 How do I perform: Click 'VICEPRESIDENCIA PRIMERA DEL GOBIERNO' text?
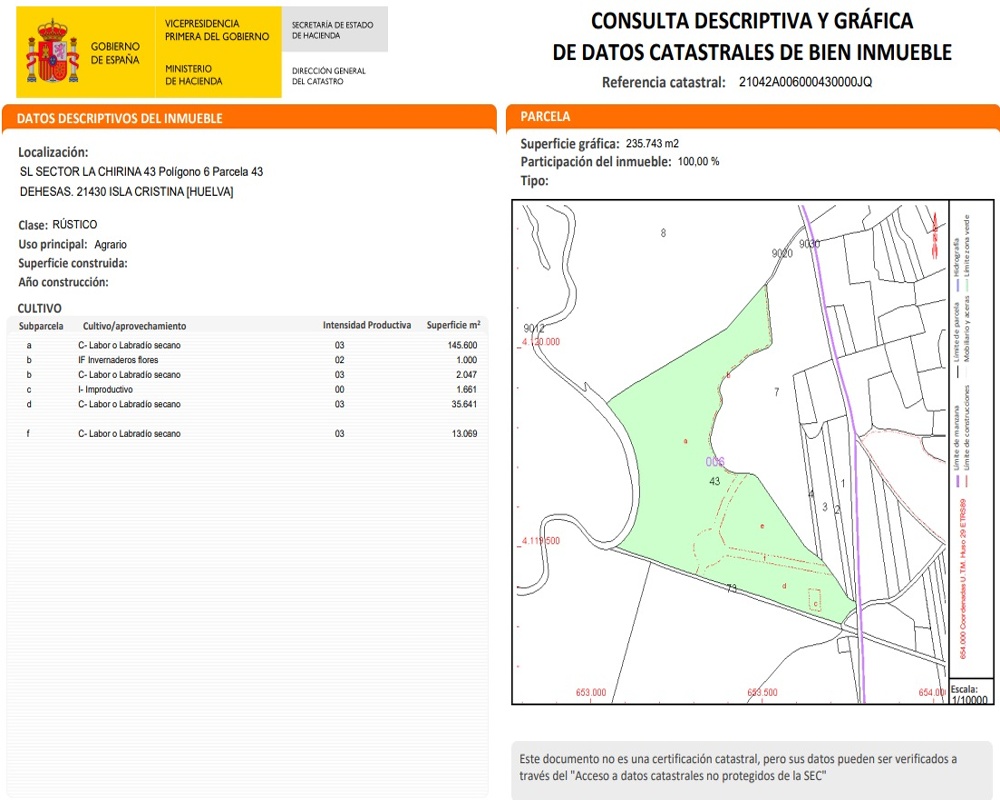[217, 30]
